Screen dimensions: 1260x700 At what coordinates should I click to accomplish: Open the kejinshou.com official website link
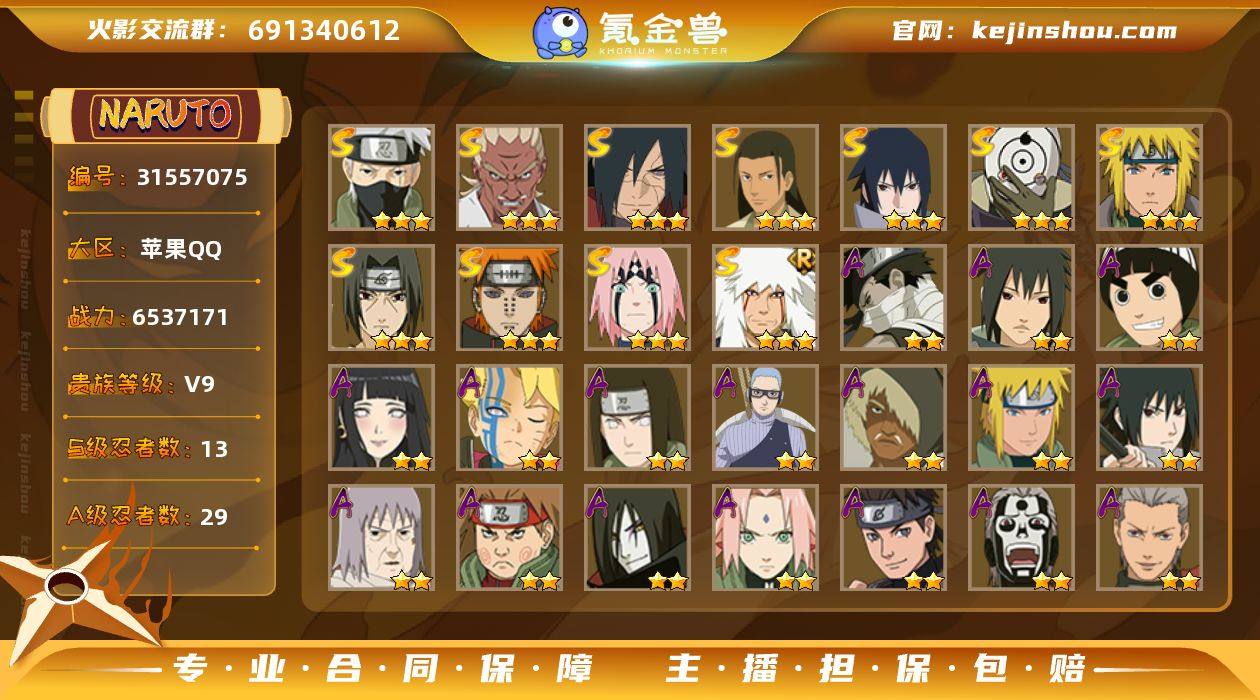(x=1035, y=30)
